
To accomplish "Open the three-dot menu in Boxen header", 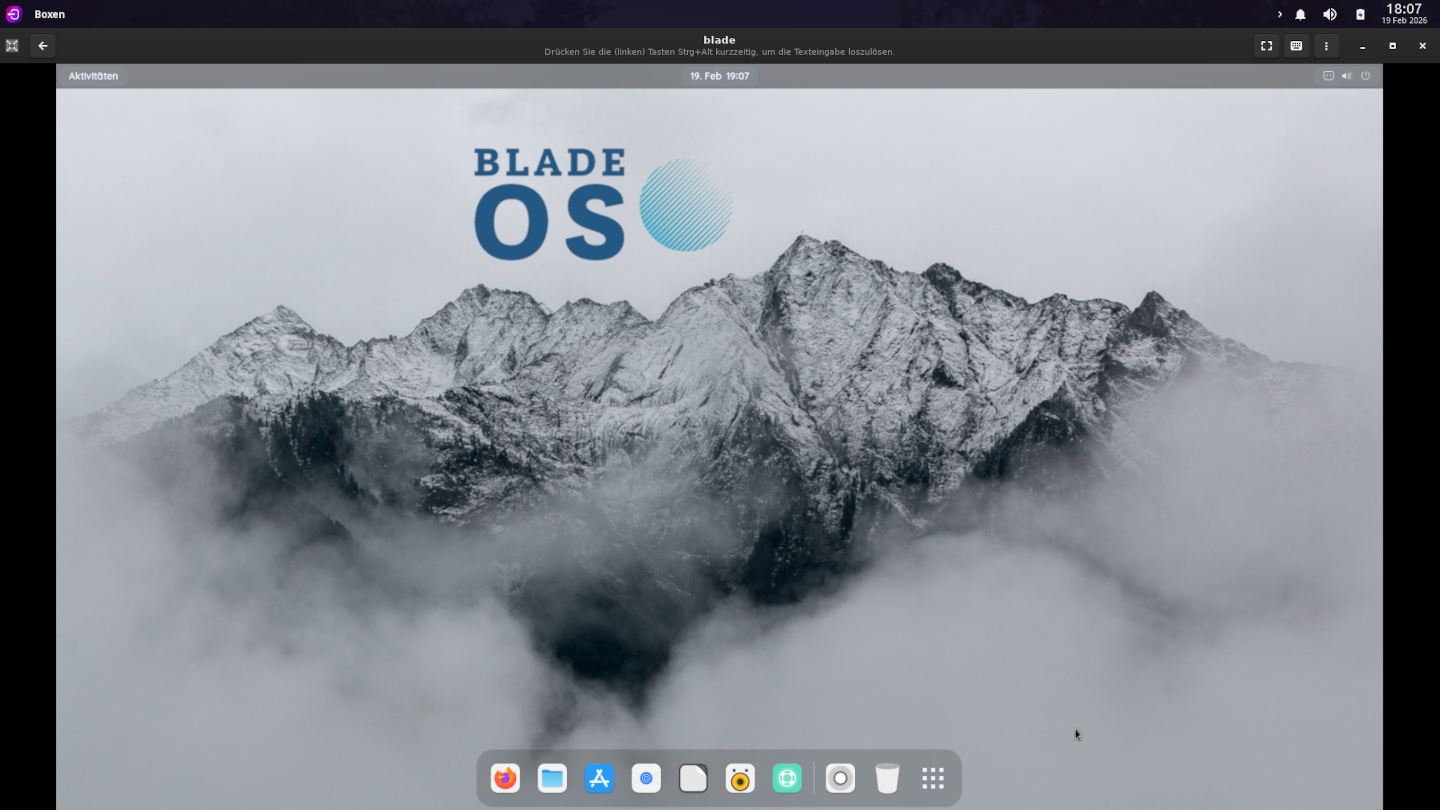I will tap(1326, 46).
